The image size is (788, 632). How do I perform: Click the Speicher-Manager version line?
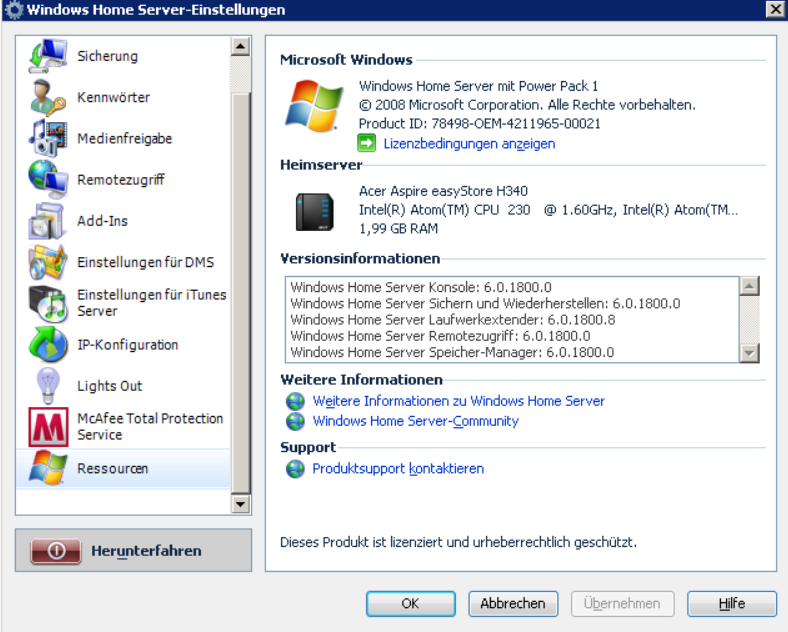(x=452, y=352)
